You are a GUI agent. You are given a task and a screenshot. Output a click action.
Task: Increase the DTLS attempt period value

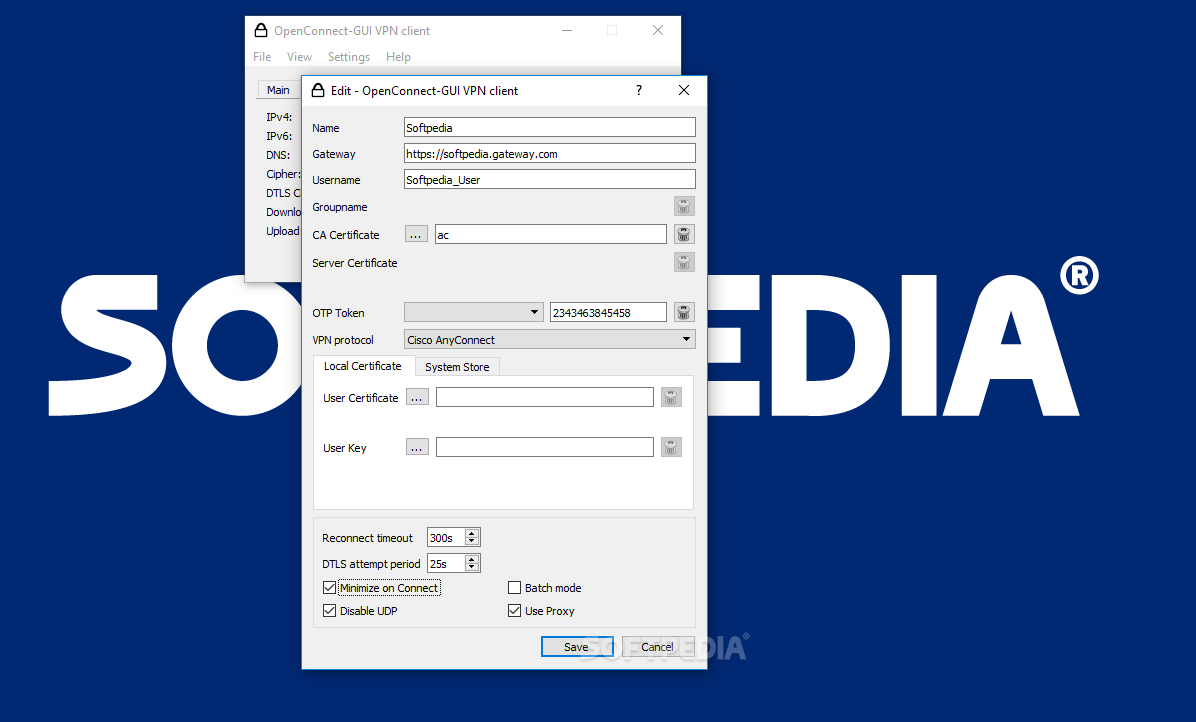[x=472, y=559]
